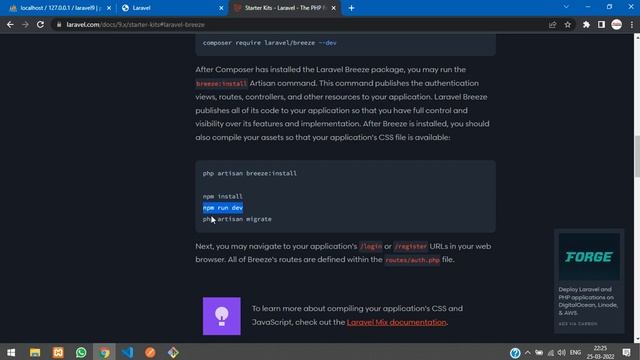Click the help question mark tray icon
The height and width of the screenshot is (360, 640).
pyautogui.click(x=515, y=352)
